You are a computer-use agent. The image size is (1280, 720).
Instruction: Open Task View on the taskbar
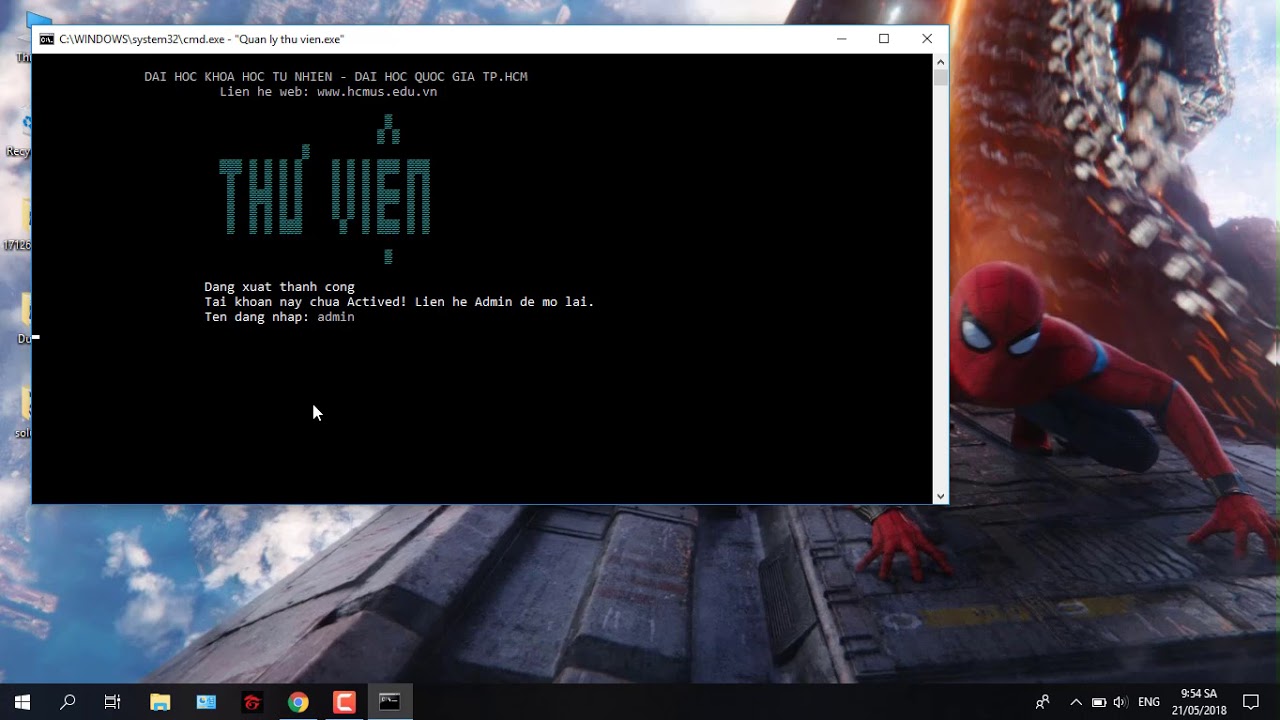[113, 702]
